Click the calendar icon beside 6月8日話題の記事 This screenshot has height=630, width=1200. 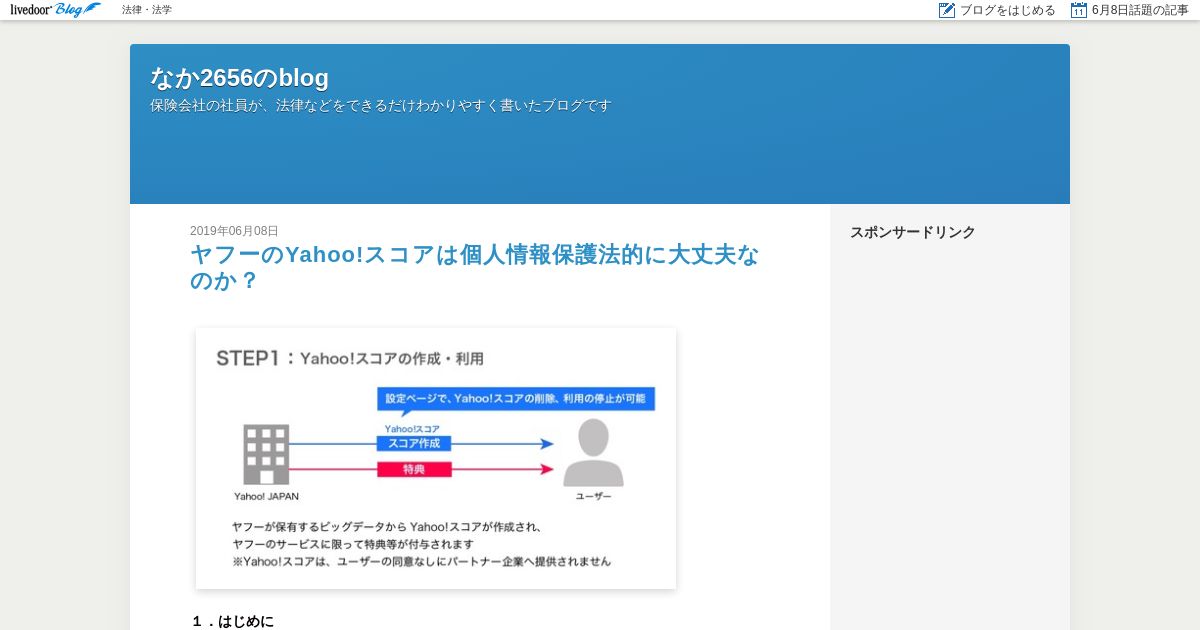1079,10
